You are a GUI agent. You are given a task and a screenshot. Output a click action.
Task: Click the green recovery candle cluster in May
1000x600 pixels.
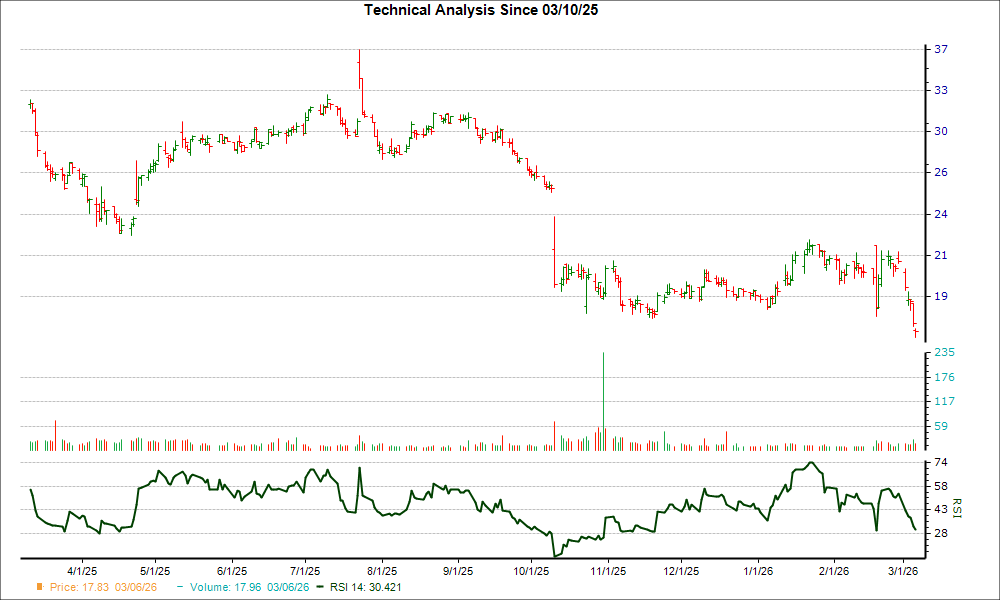point(150,170)
